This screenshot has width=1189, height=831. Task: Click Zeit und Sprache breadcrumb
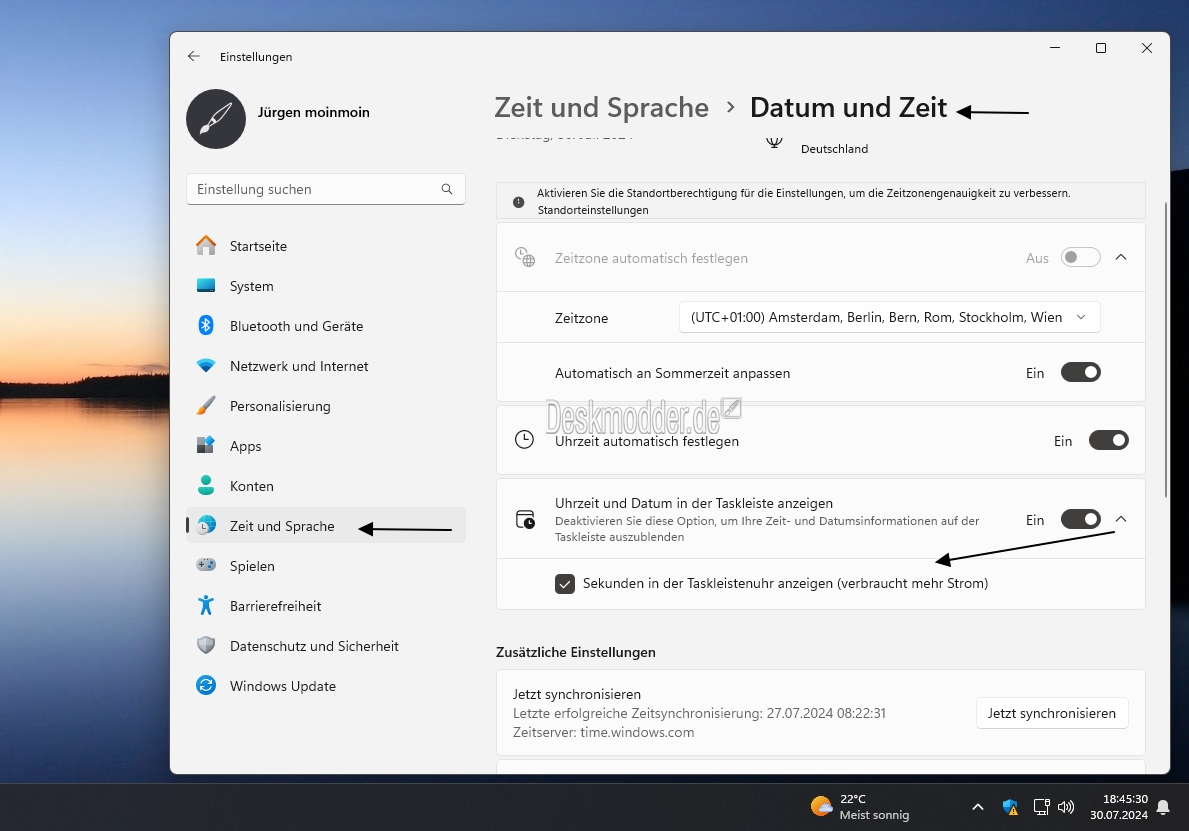coord(601,108)
